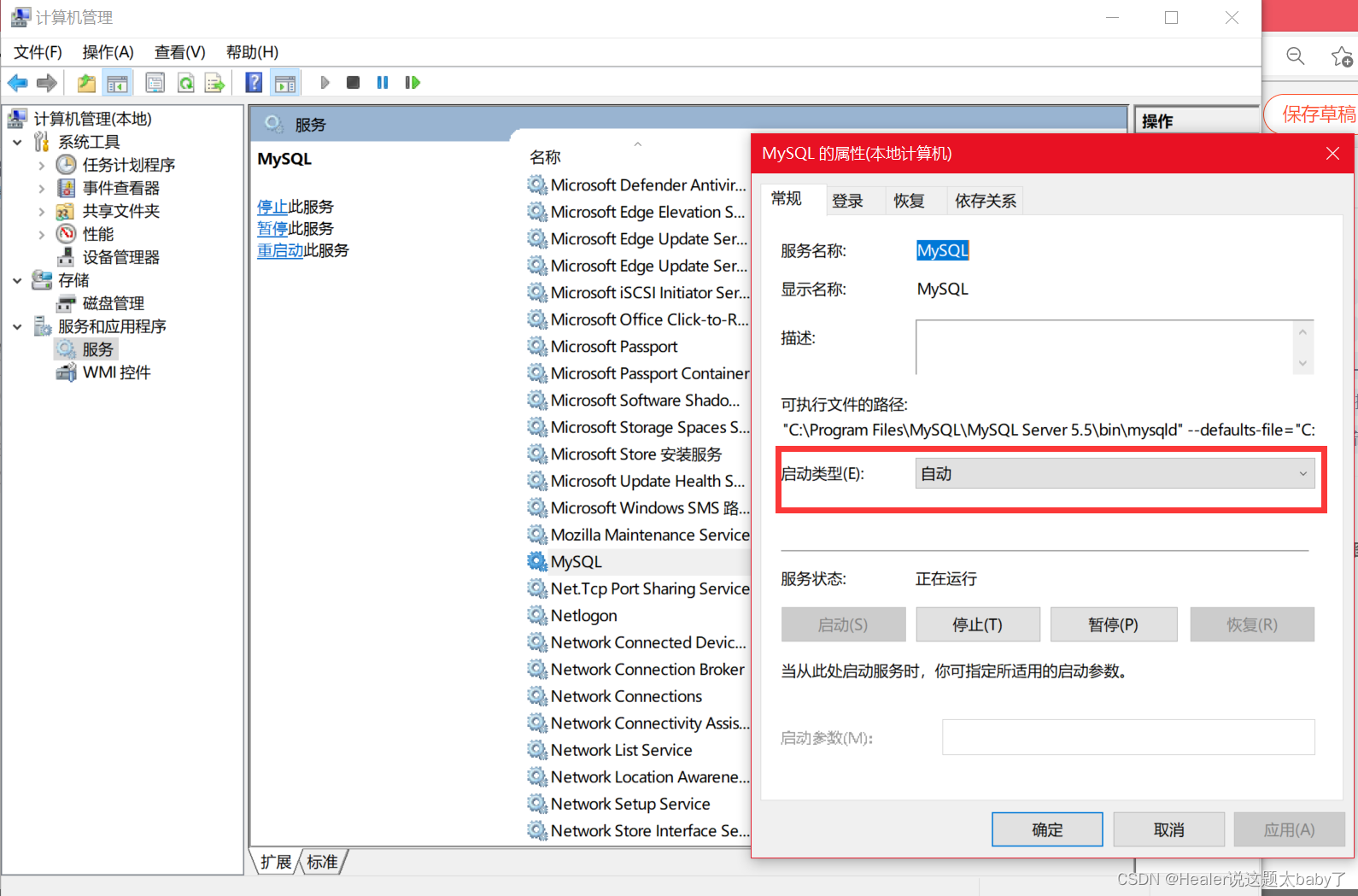This screenshot has height=896, width=1358.
Task: Click the 计算机管理(本地) root node
Action: (x=92, y=119)
